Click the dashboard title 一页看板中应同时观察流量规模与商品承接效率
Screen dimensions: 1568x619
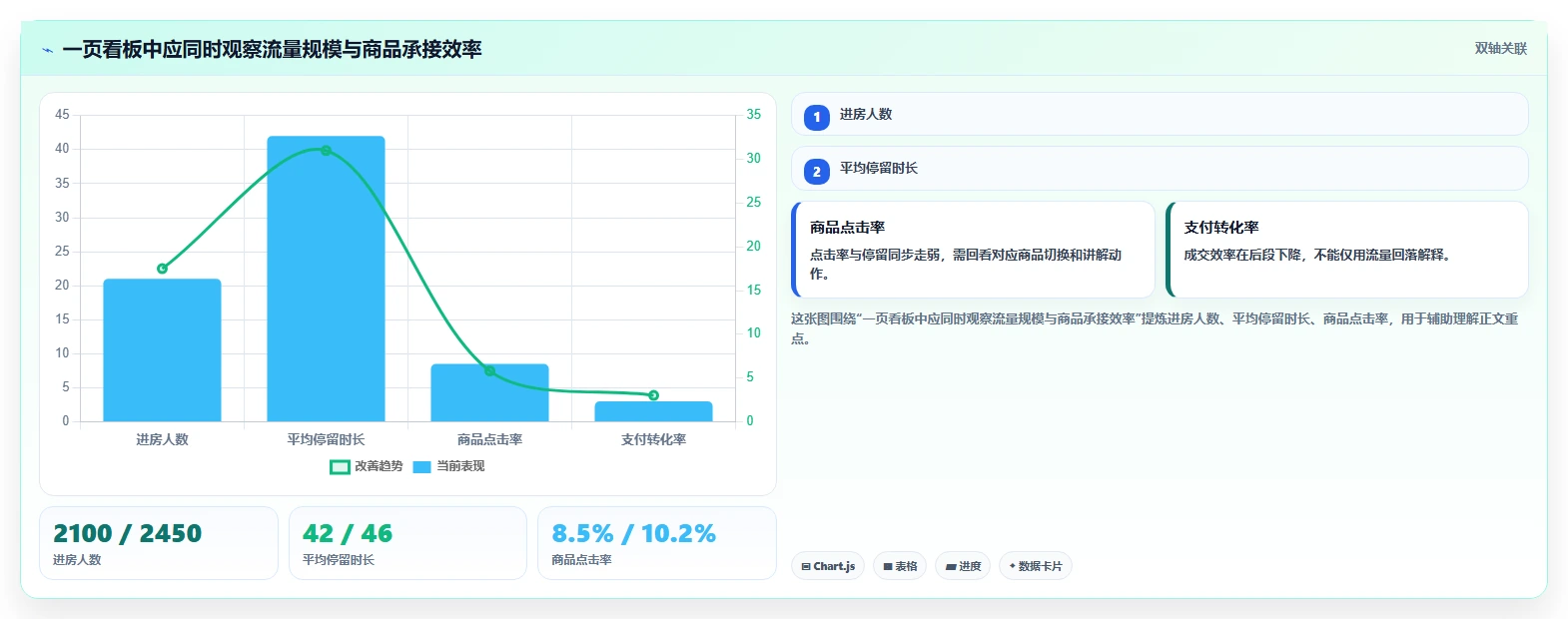tap(272, 49)
